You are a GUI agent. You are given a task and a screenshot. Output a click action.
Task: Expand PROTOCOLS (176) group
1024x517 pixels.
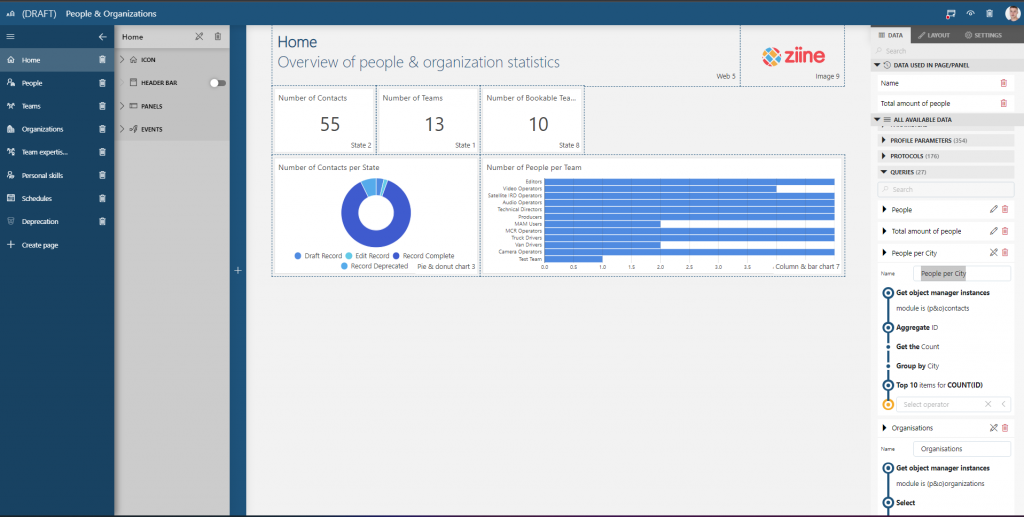(x=884, y=156)
